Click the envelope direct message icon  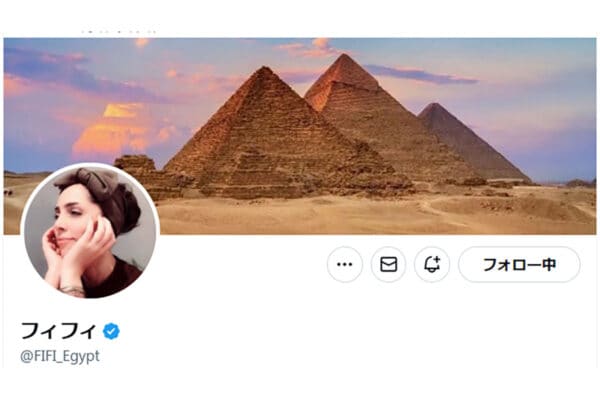pos(389,264)
